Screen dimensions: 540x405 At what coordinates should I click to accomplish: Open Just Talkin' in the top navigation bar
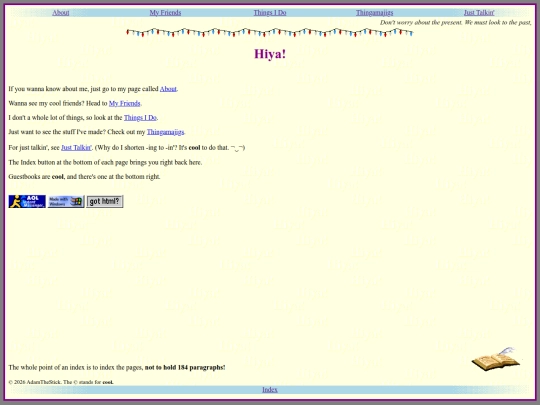(479, 13)
